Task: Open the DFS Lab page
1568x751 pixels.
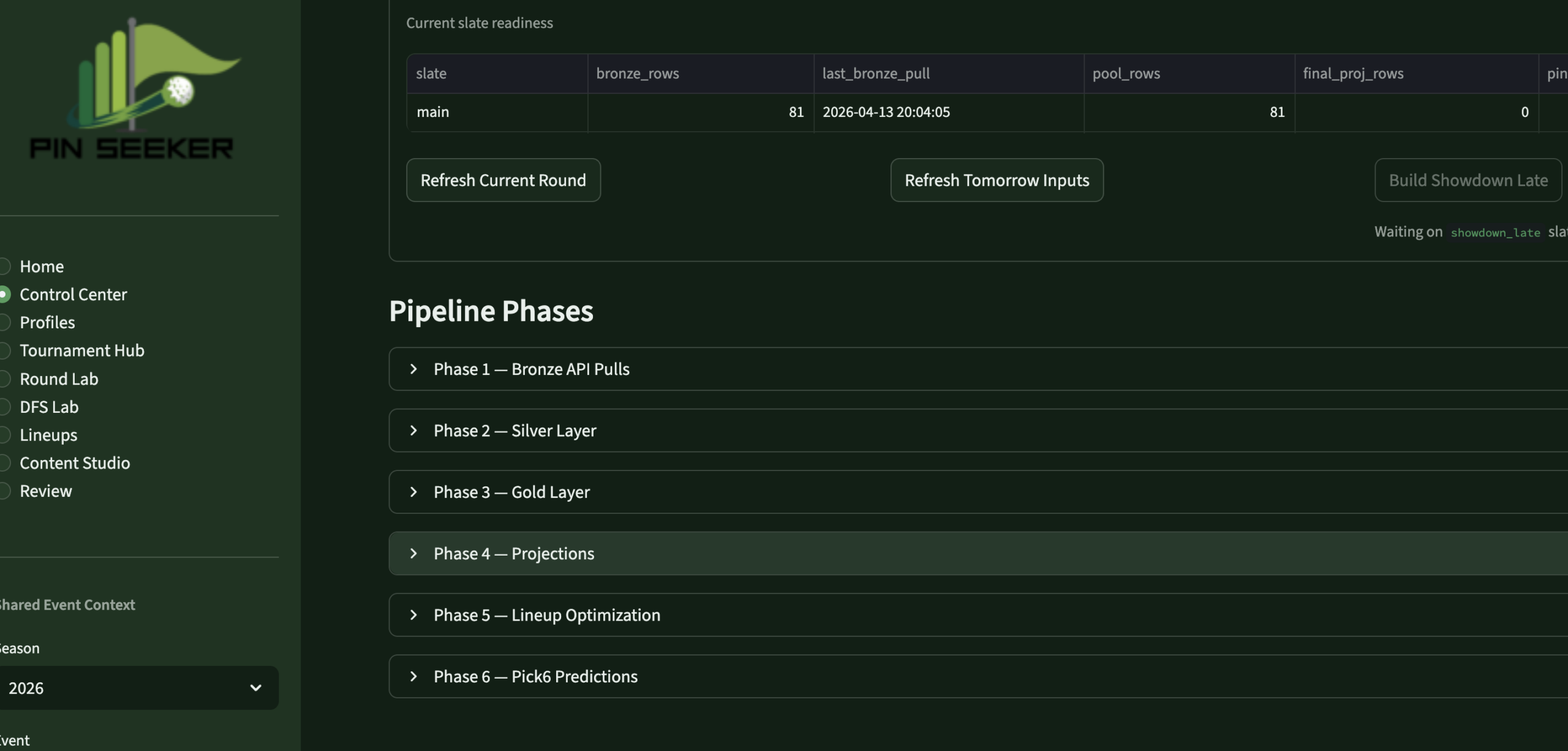Action: click(49, 407)
